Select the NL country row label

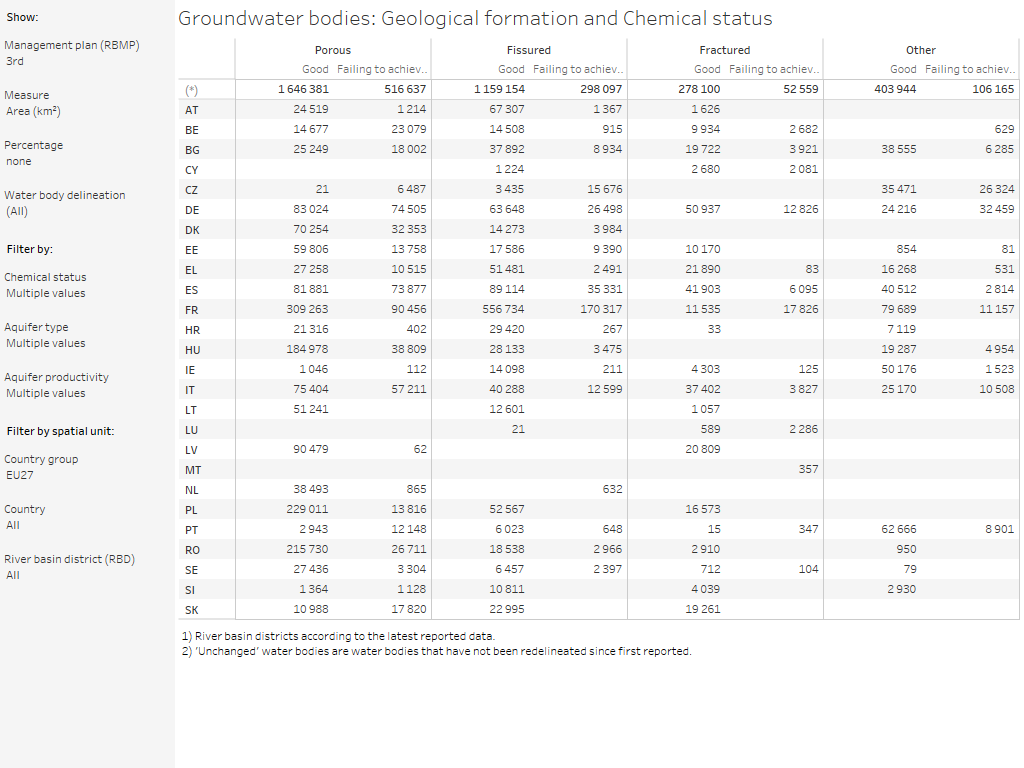pos(191,490)
